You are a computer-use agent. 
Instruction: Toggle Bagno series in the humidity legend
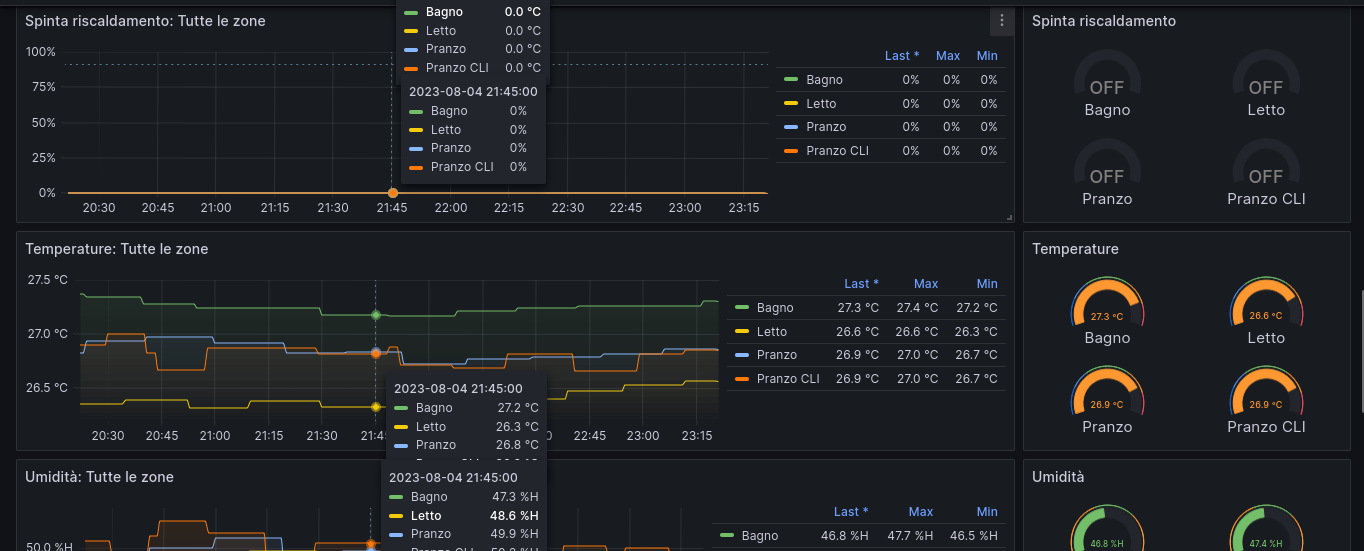pos(760,536)
